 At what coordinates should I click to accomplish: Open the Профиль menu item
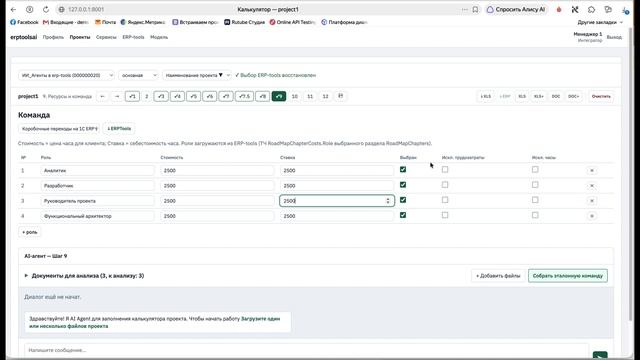(53, 37)
